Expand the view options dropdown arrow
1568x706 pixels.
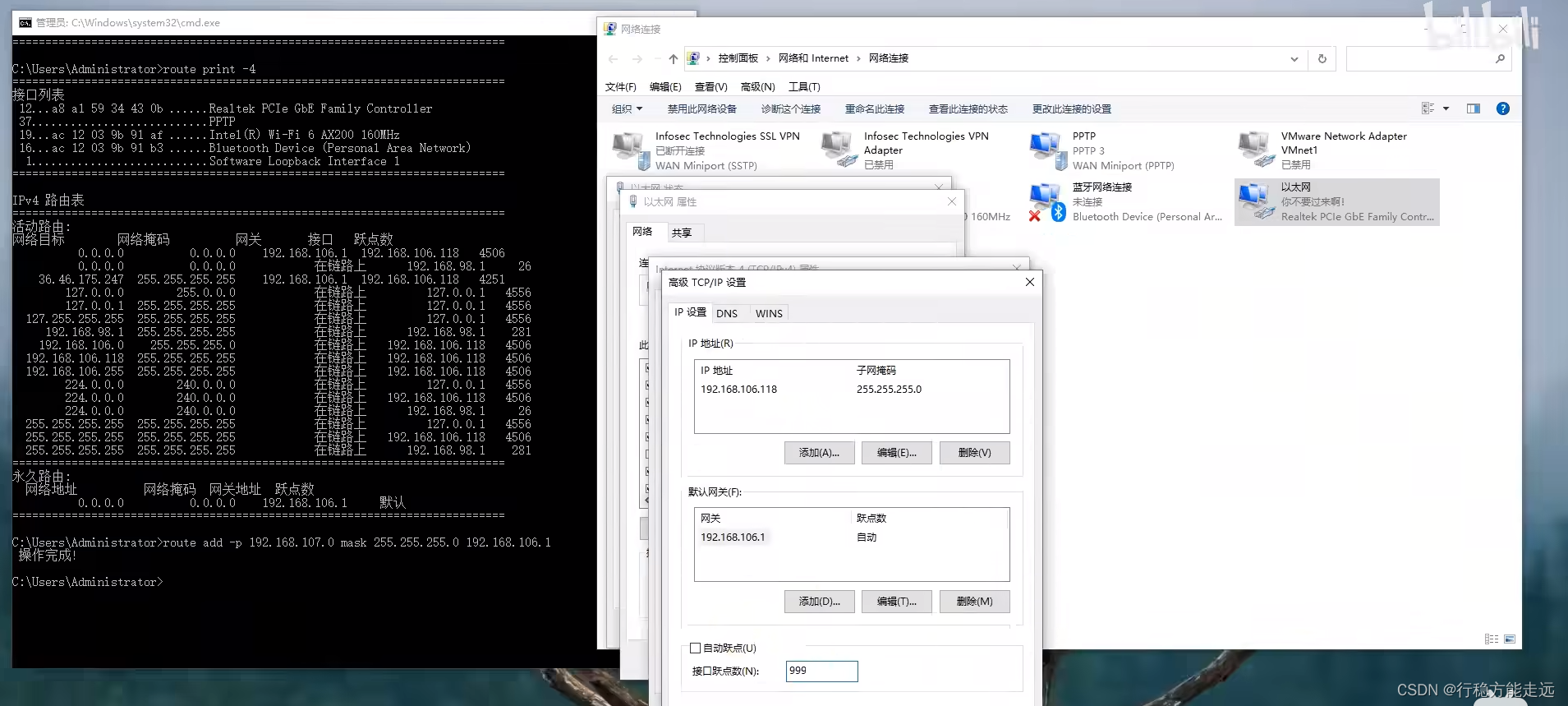1446,108
